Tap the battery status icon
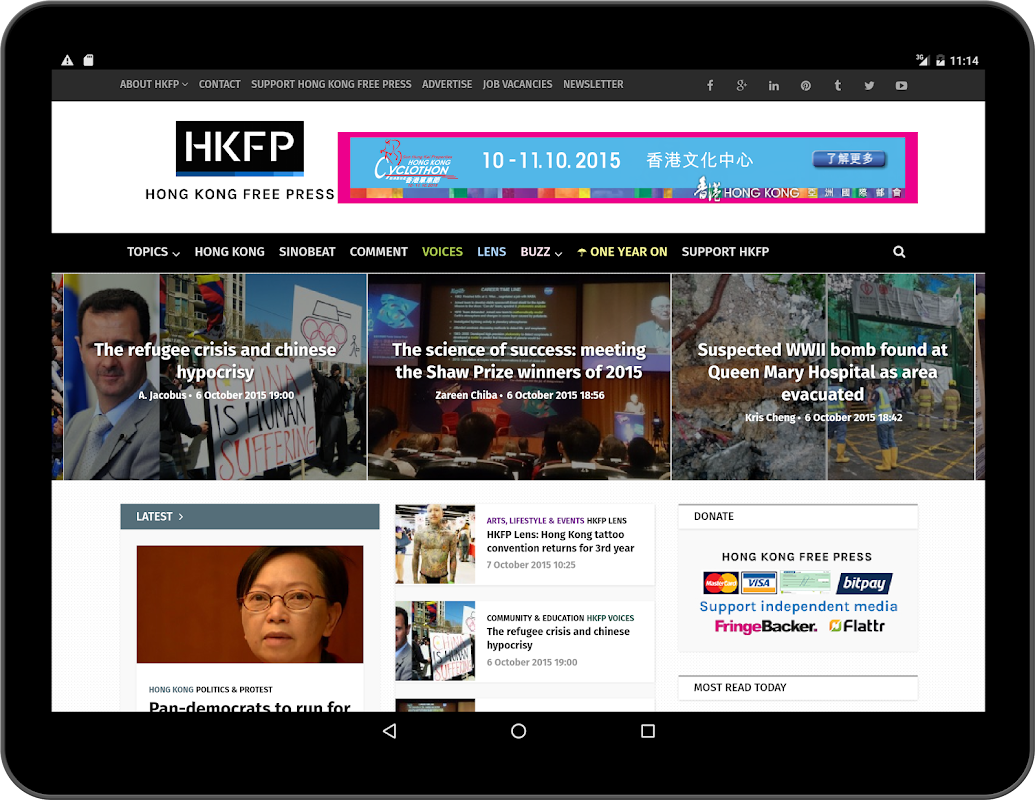 tap(940, 61)
